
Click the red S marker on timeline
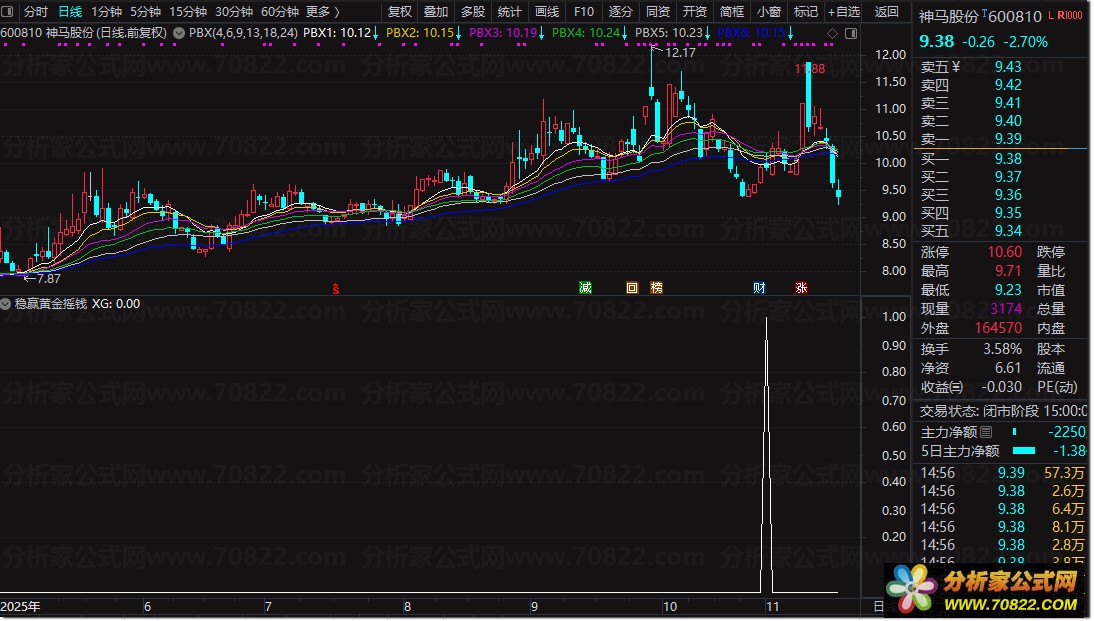336,289
